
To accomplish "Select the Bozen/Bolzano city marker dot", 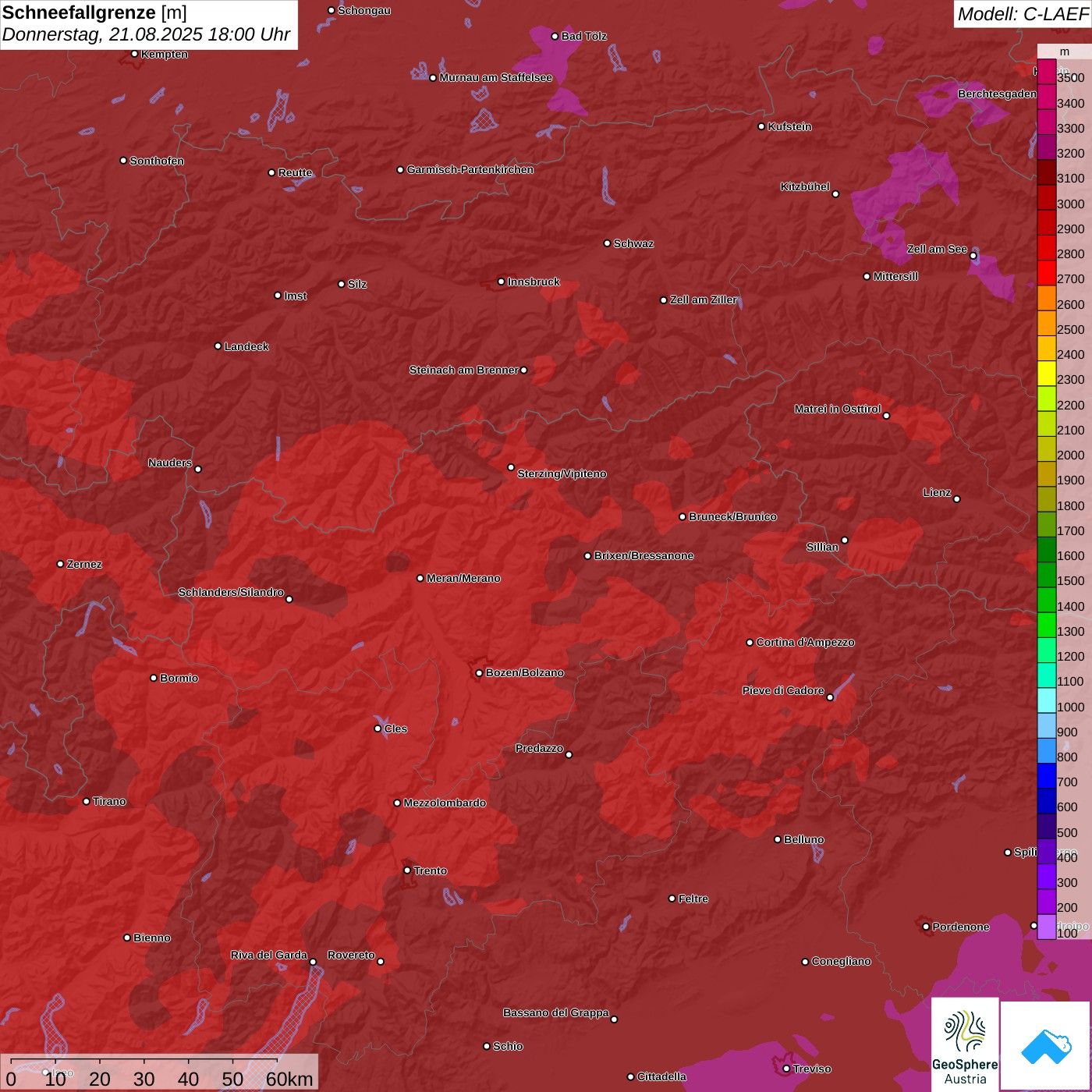I will [x=480, y=673].
